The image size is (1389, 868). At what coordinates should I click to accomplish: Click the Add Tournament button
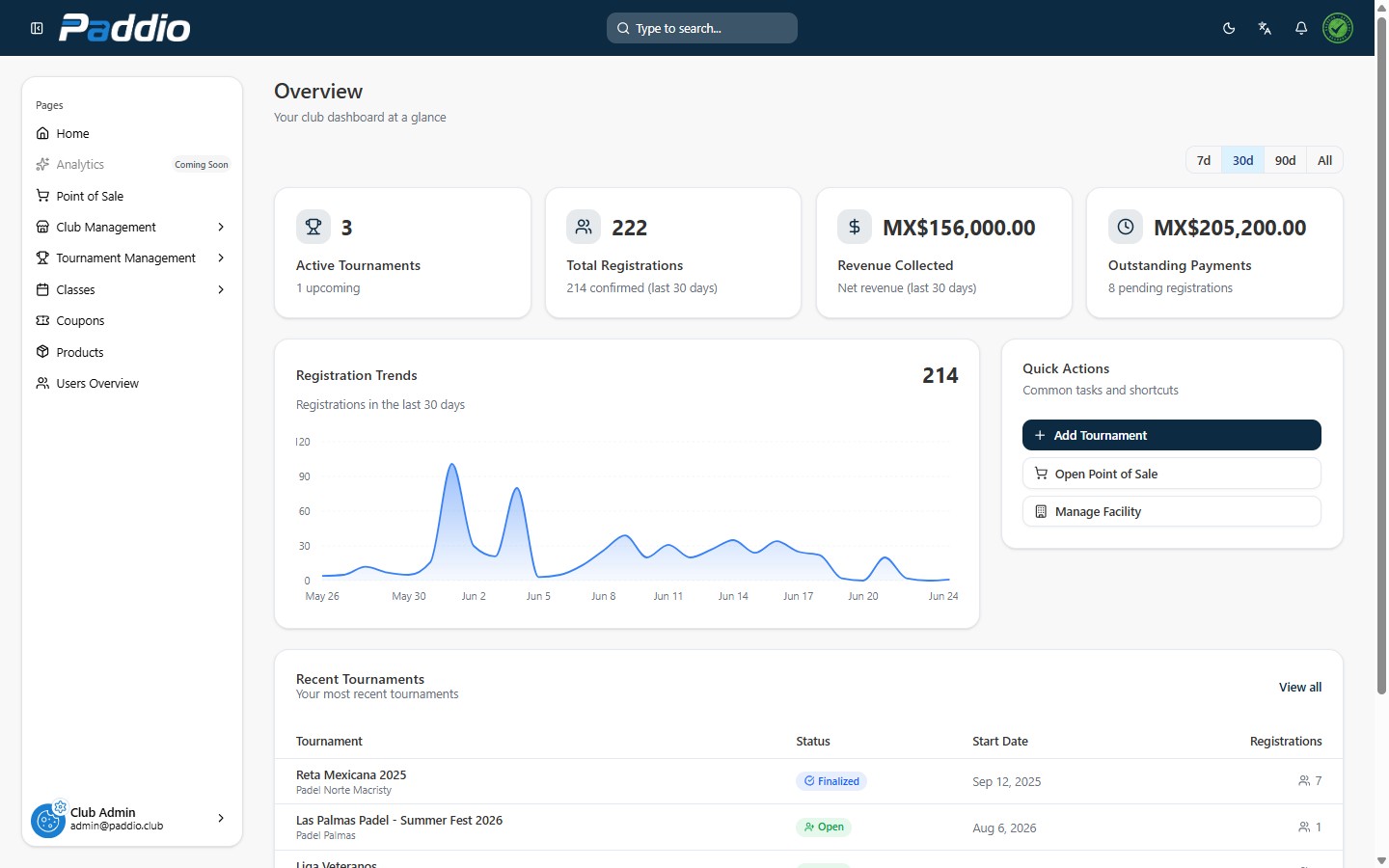(x=1172, y=435)
